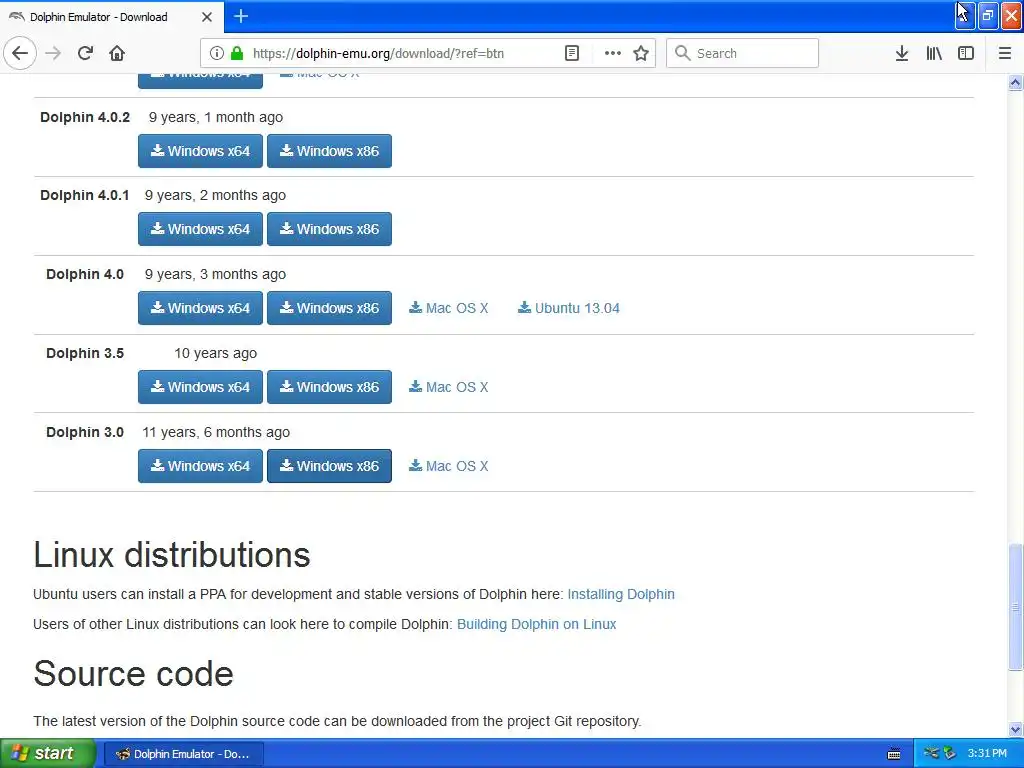Show sidebars with the sidebar icon
The width and height of the screenshot is (1024, 768).
(x=966, y=54)
